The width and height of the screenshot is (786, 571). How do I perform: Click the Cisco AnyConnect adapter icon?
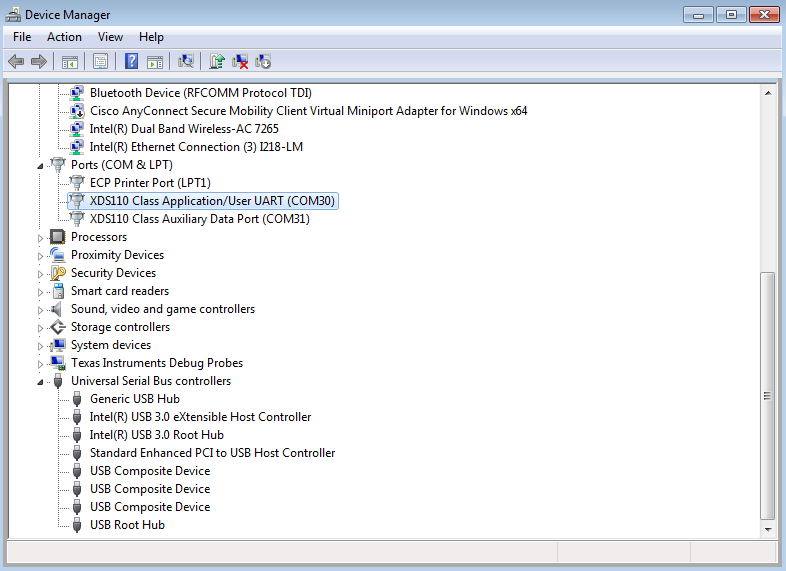(77, 111)
